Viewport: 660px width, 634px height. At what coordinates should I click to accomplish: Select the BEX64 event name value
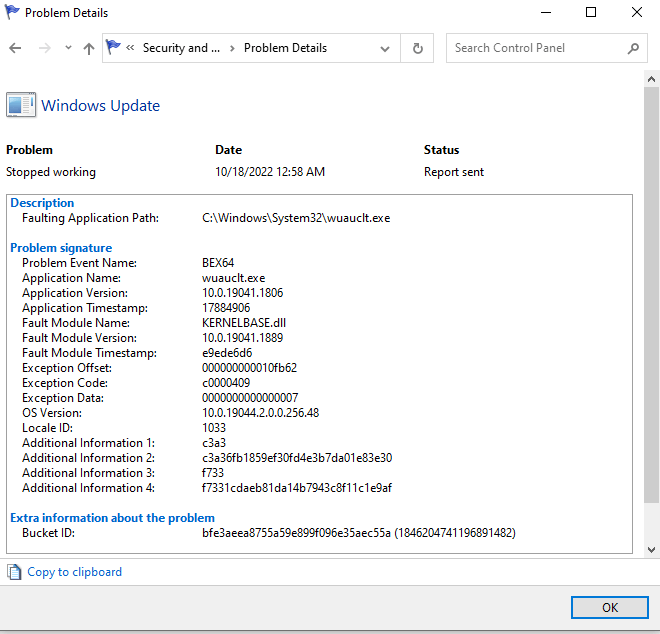pyautogui.click(x=218, y=263)
